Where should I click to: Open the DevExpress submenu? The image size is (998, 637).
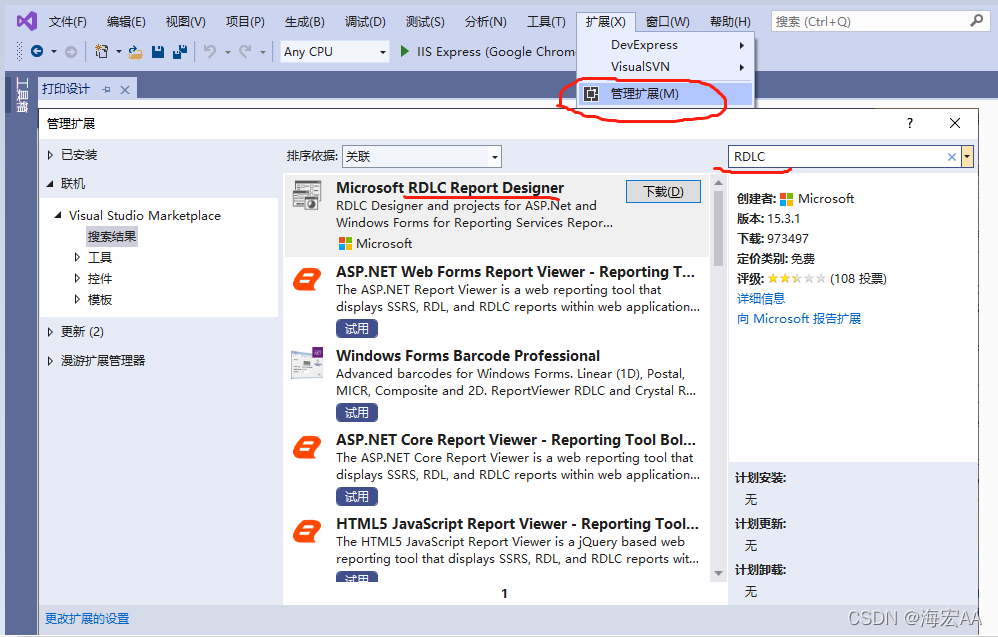coord(665,45)
